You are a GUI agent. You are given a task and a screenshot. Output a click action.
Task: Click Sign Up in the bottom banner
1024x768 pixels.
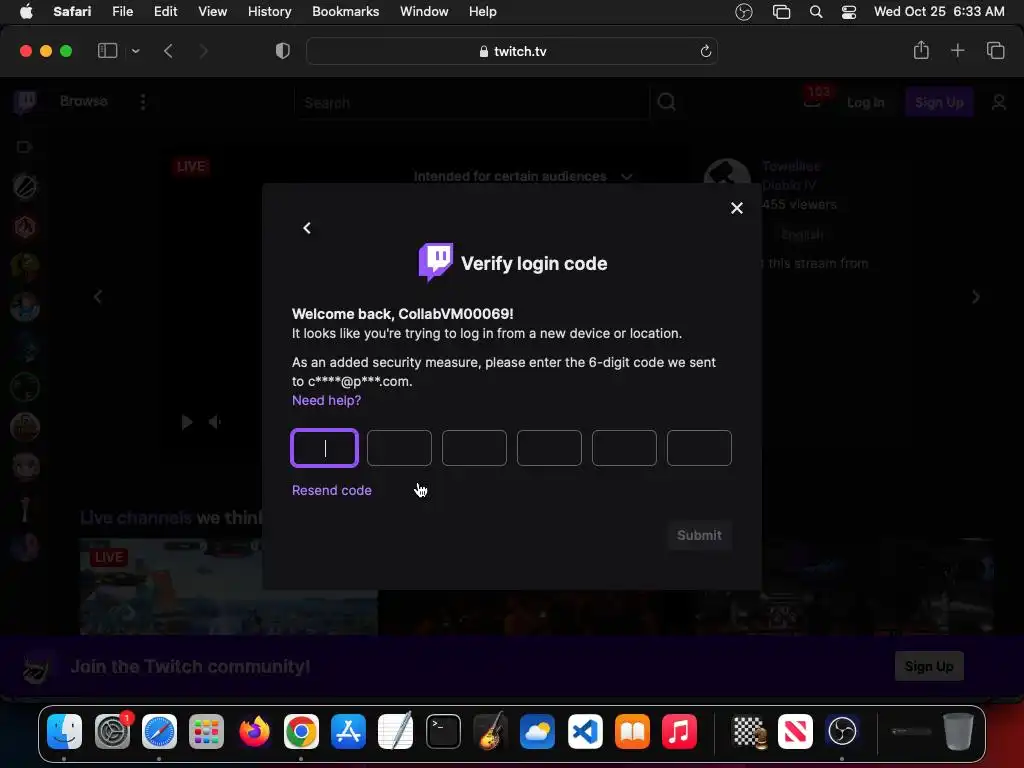pos(929,666)
